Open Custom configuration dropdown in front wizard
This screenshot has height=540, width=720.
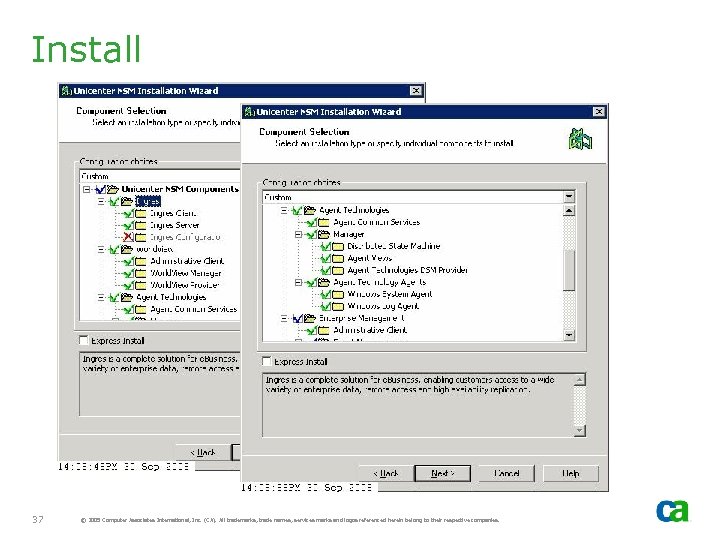coord(569,197)
